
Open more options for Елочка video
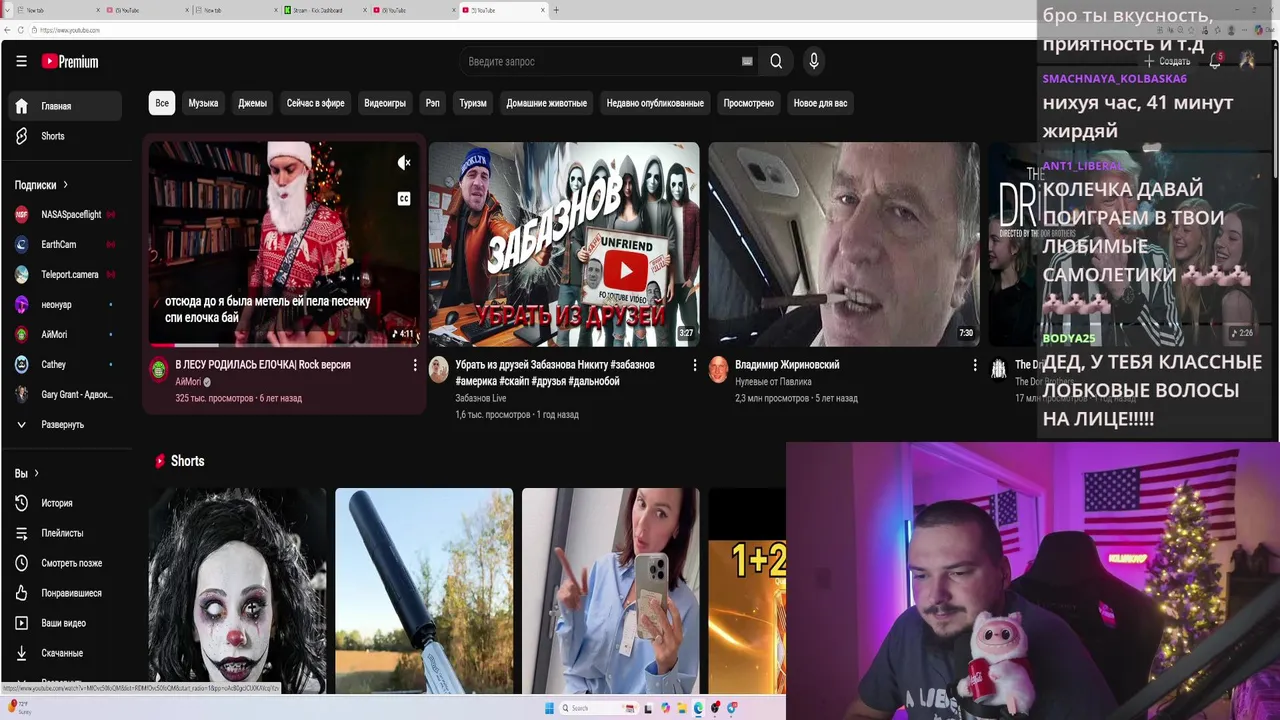pyautogui.click(x=415, y=366)
